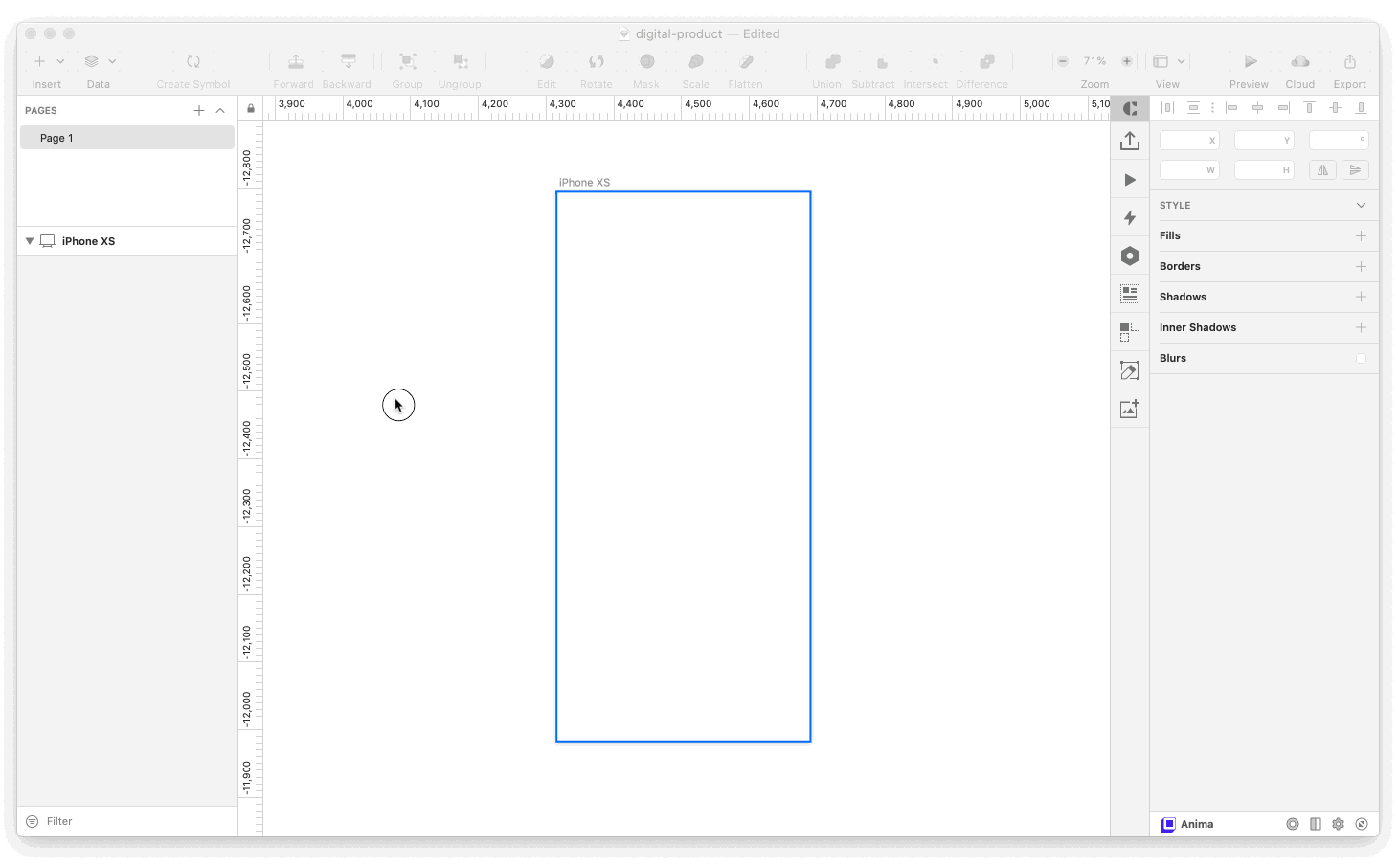This screenshot has height=868, width=1398.
Task: Toggle vertical flip for the selection
Action: pos(1355,169)
